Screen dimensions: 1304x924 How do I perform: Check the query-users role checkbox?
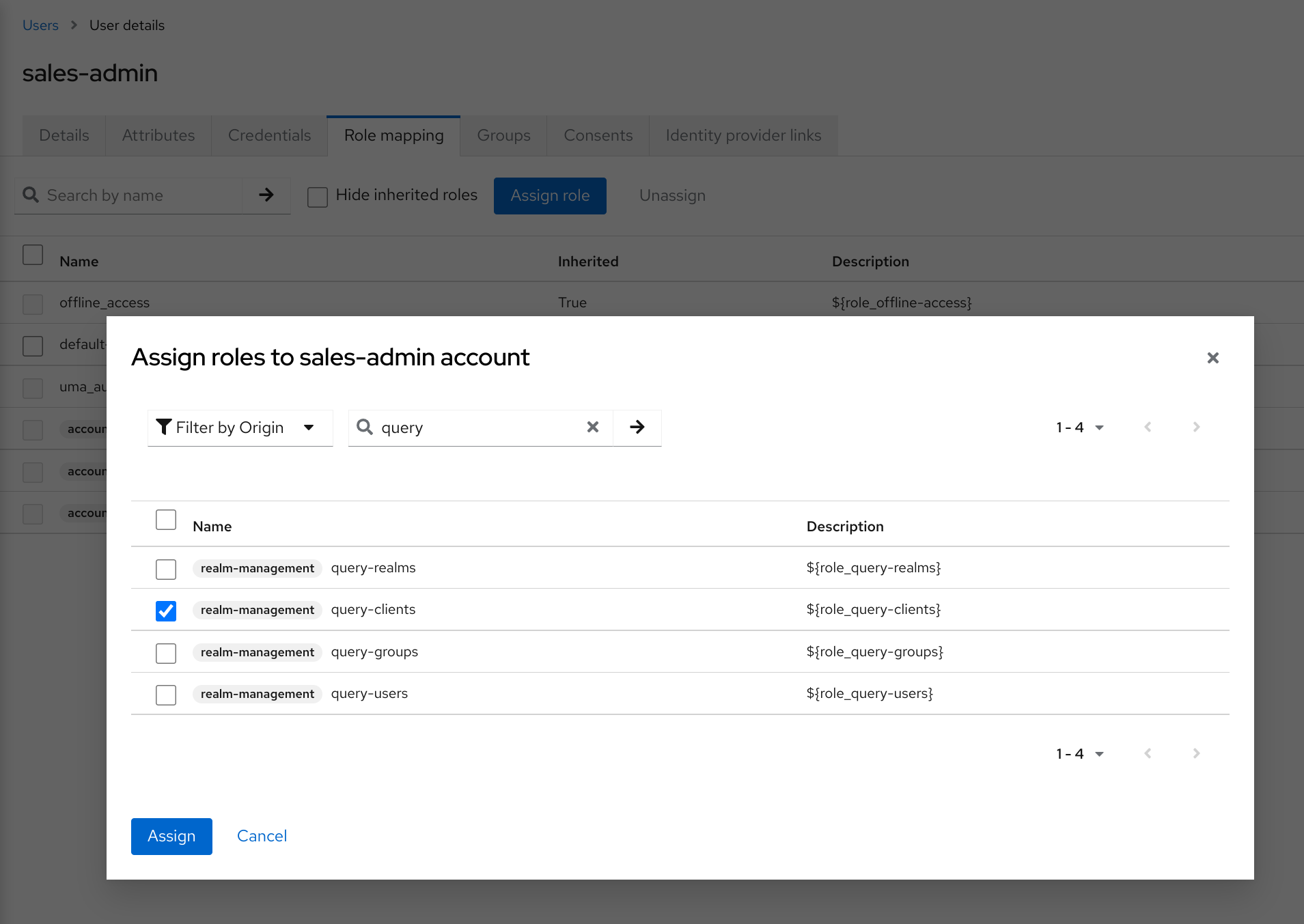click(165, 695)
